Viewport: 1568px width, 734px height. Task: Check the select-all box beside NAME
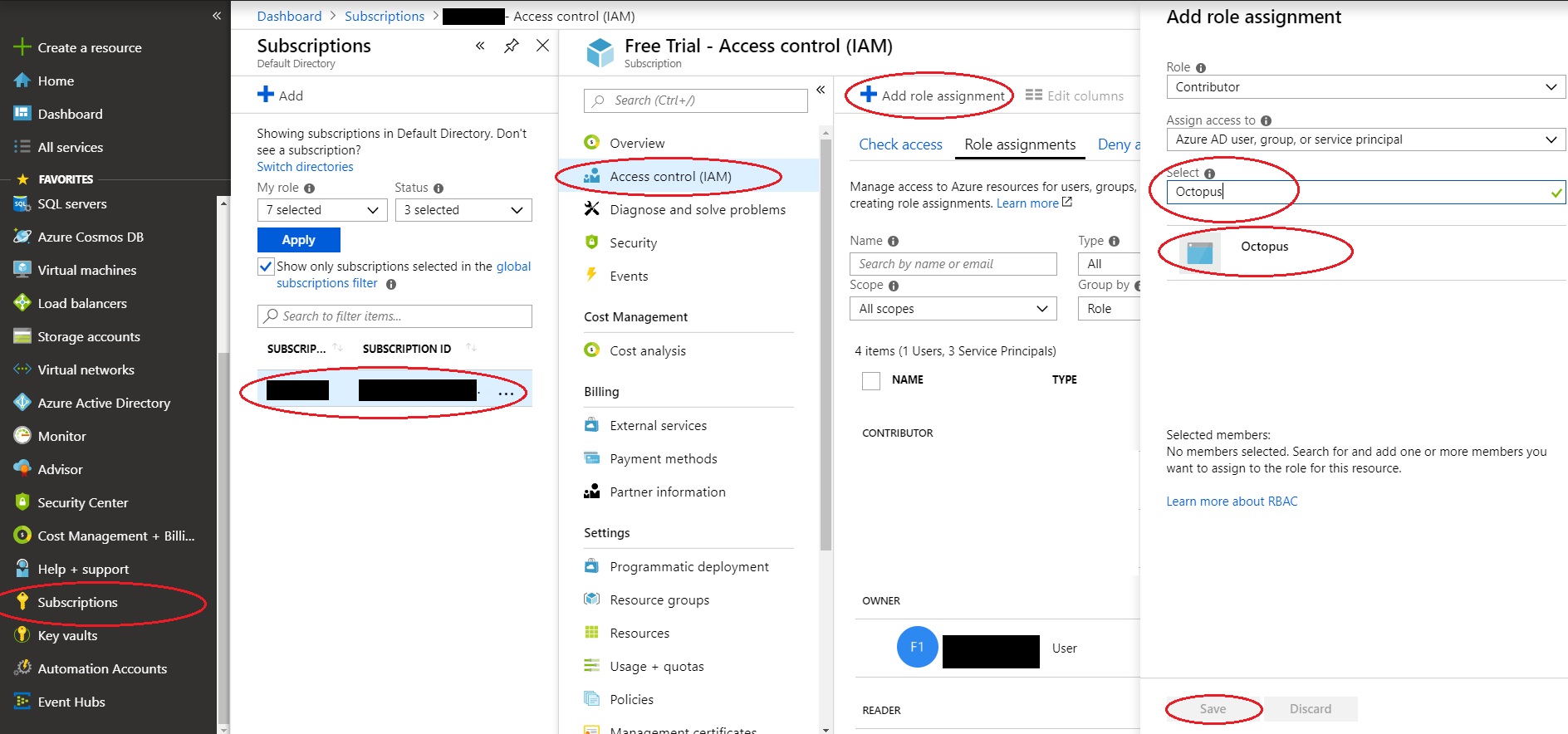[870, 380]
